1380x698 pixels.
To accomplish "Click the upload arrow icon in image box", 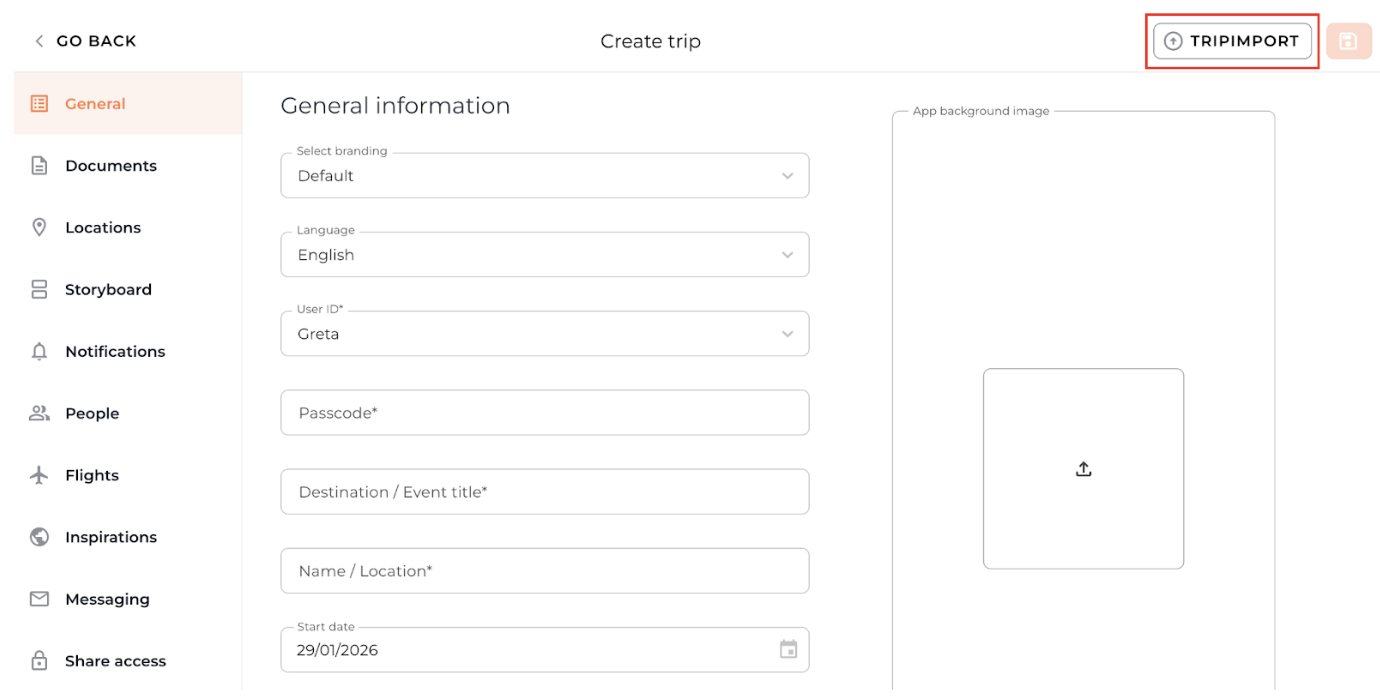I will click(x=1083, y=469).
